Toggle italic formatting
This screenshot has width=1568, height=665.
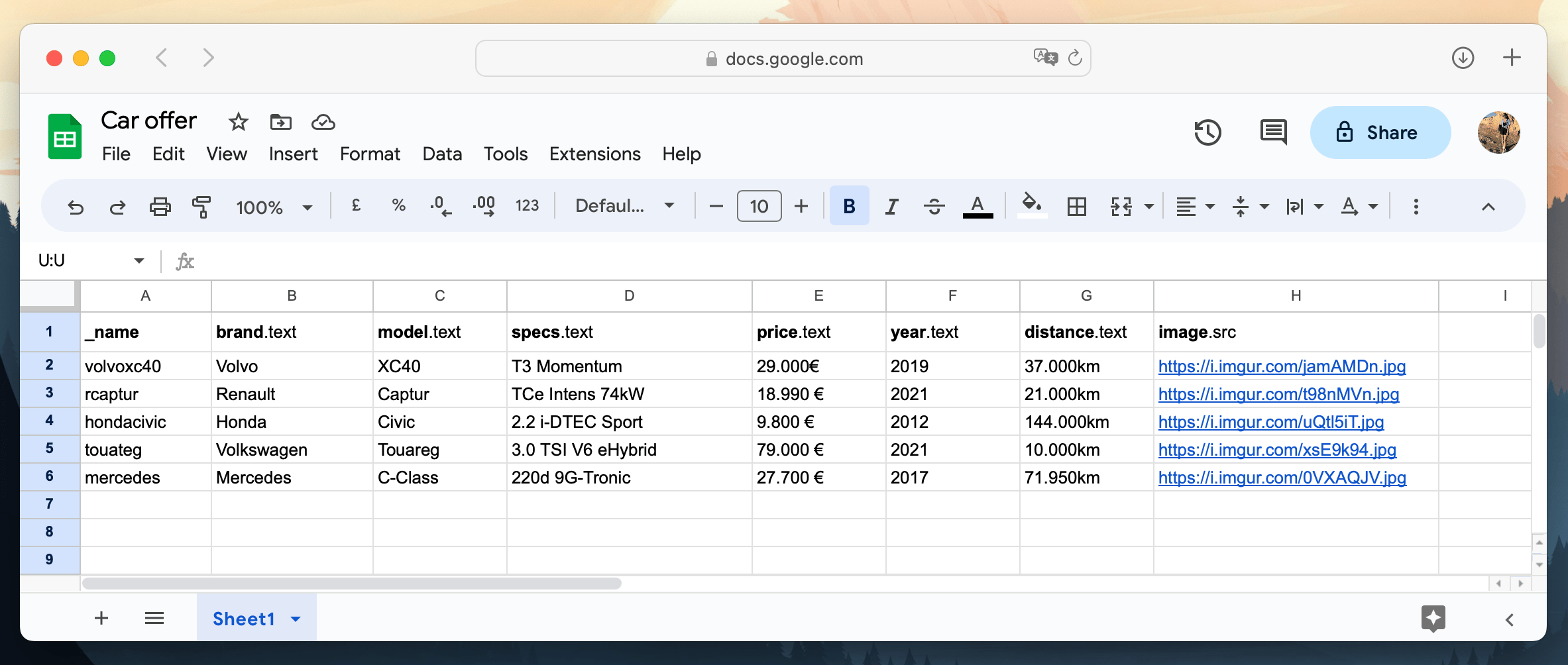click(892, 207)
